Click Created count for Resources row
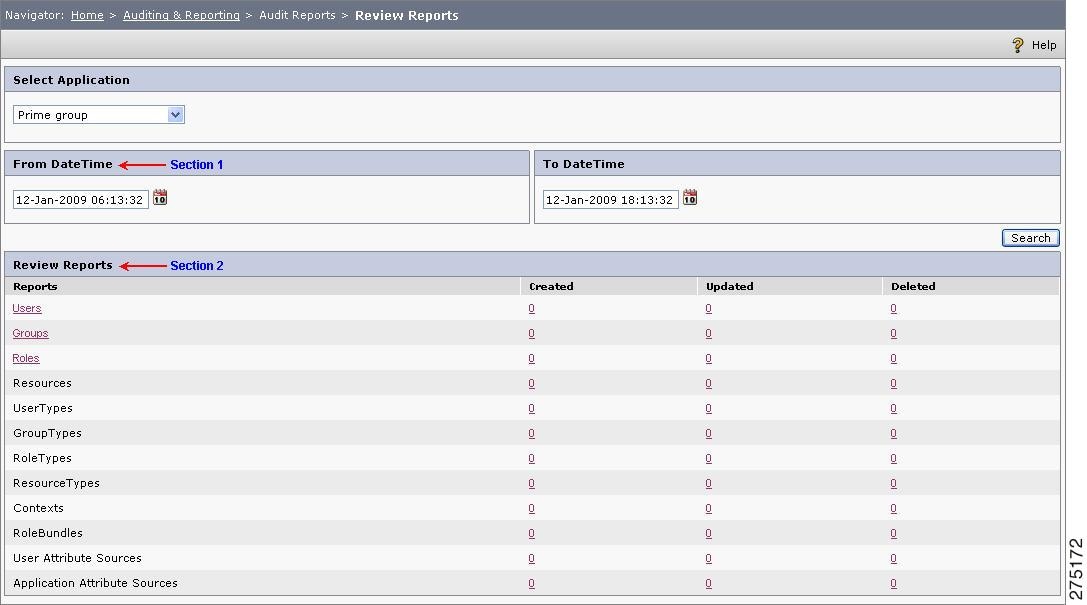This screenshot has width=1087, height=605. click(532, 383)
